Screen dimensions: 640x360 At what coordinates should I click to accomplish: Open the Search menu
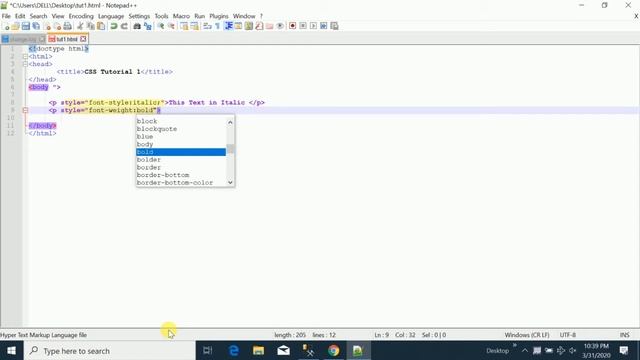(38, 16)
